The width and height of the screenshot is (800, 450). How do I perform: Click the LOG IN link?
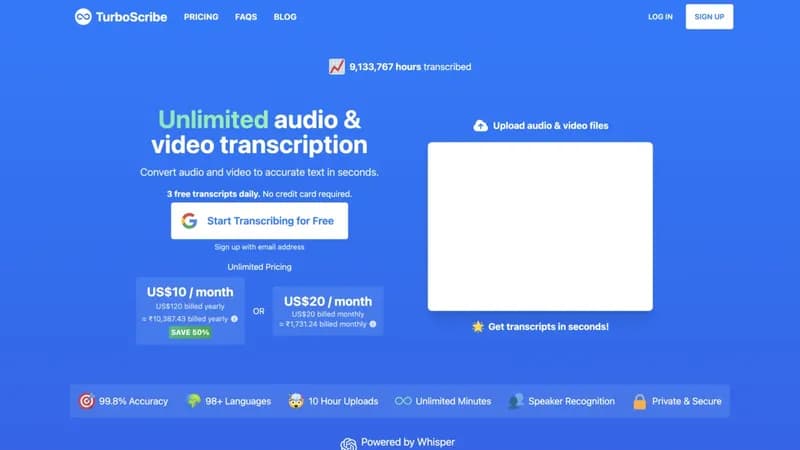tap(660, 17)
